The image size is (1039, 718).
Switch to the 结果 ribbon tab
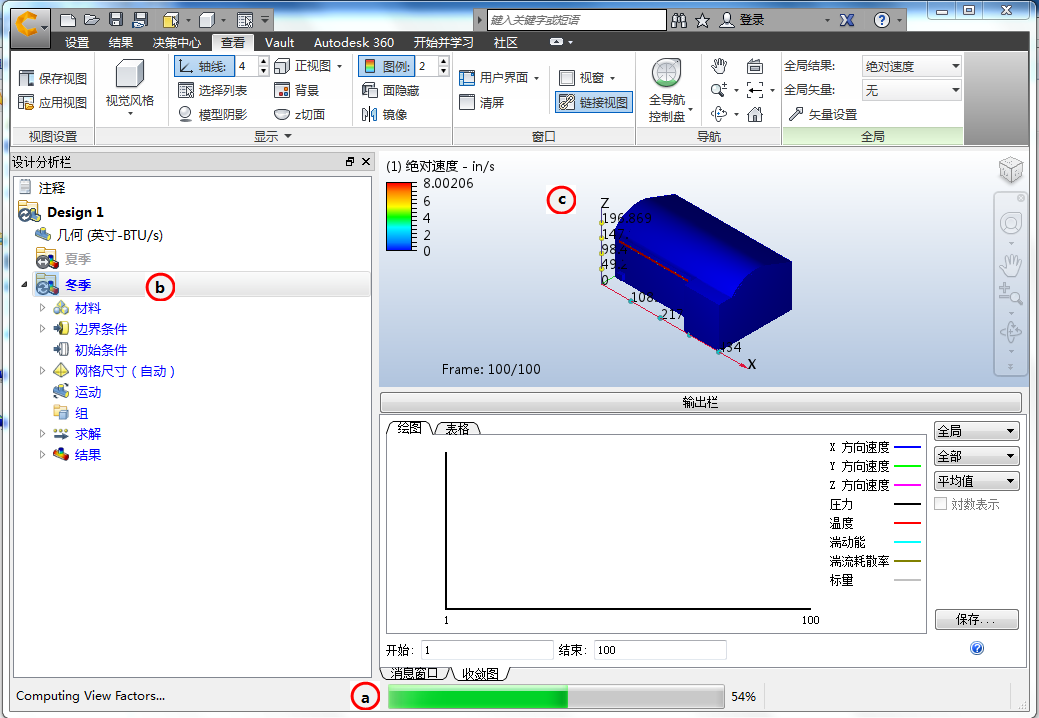point(121,42)
